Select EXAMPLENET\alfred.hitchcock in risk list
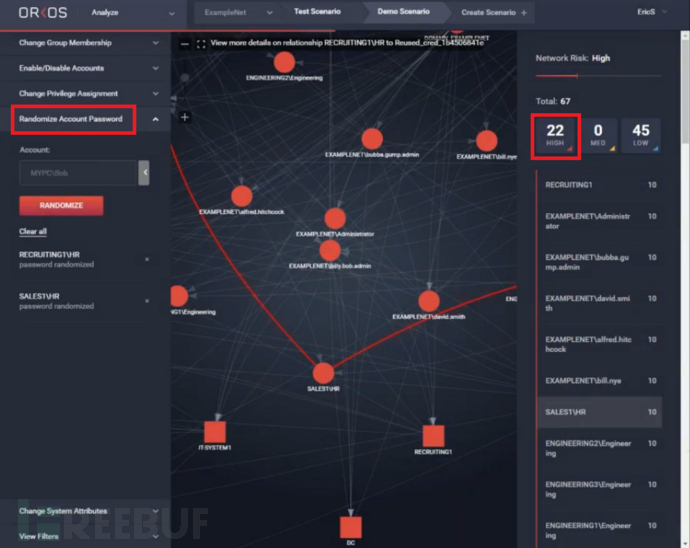The image size is (690, 548). point(600,344)
